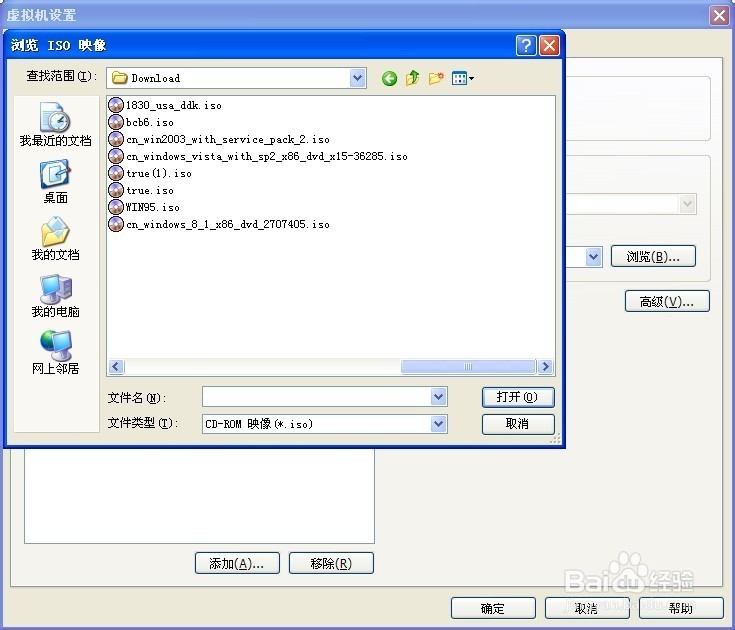Create a new folder
The height and width of the screenshot is (630, 735).
tap(436, 78)
